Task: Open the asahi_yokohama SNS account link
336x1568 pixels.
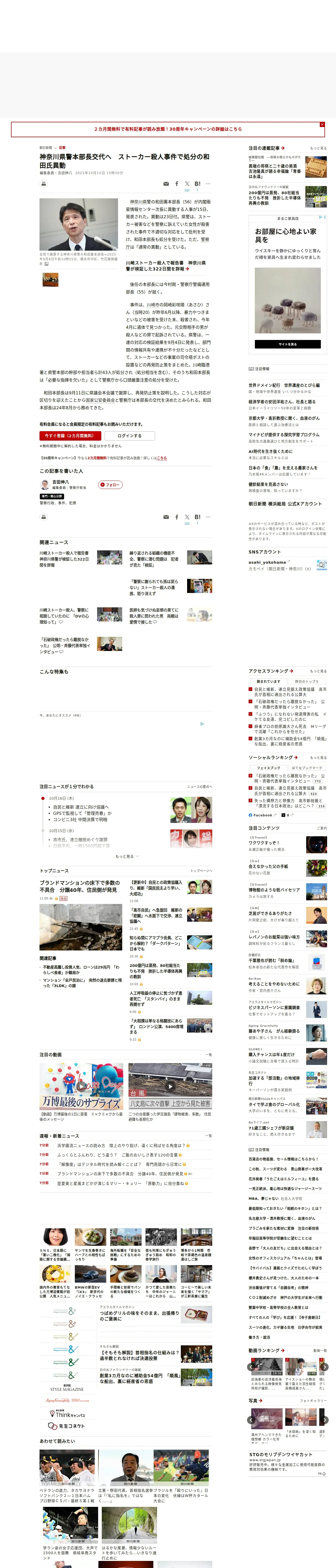Action: pyautogui.click(x=267, y=562)
